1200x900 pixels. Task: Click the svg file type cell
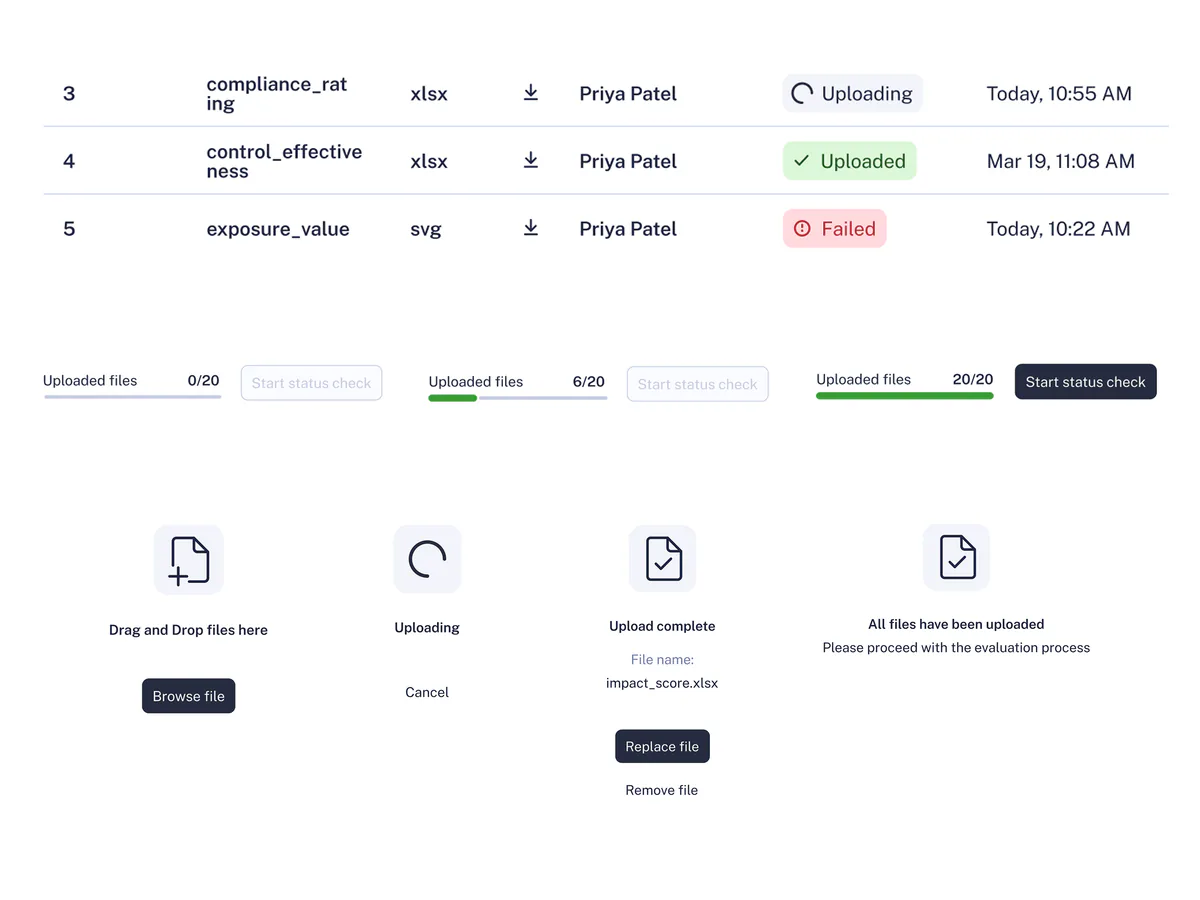pos(426,230)
